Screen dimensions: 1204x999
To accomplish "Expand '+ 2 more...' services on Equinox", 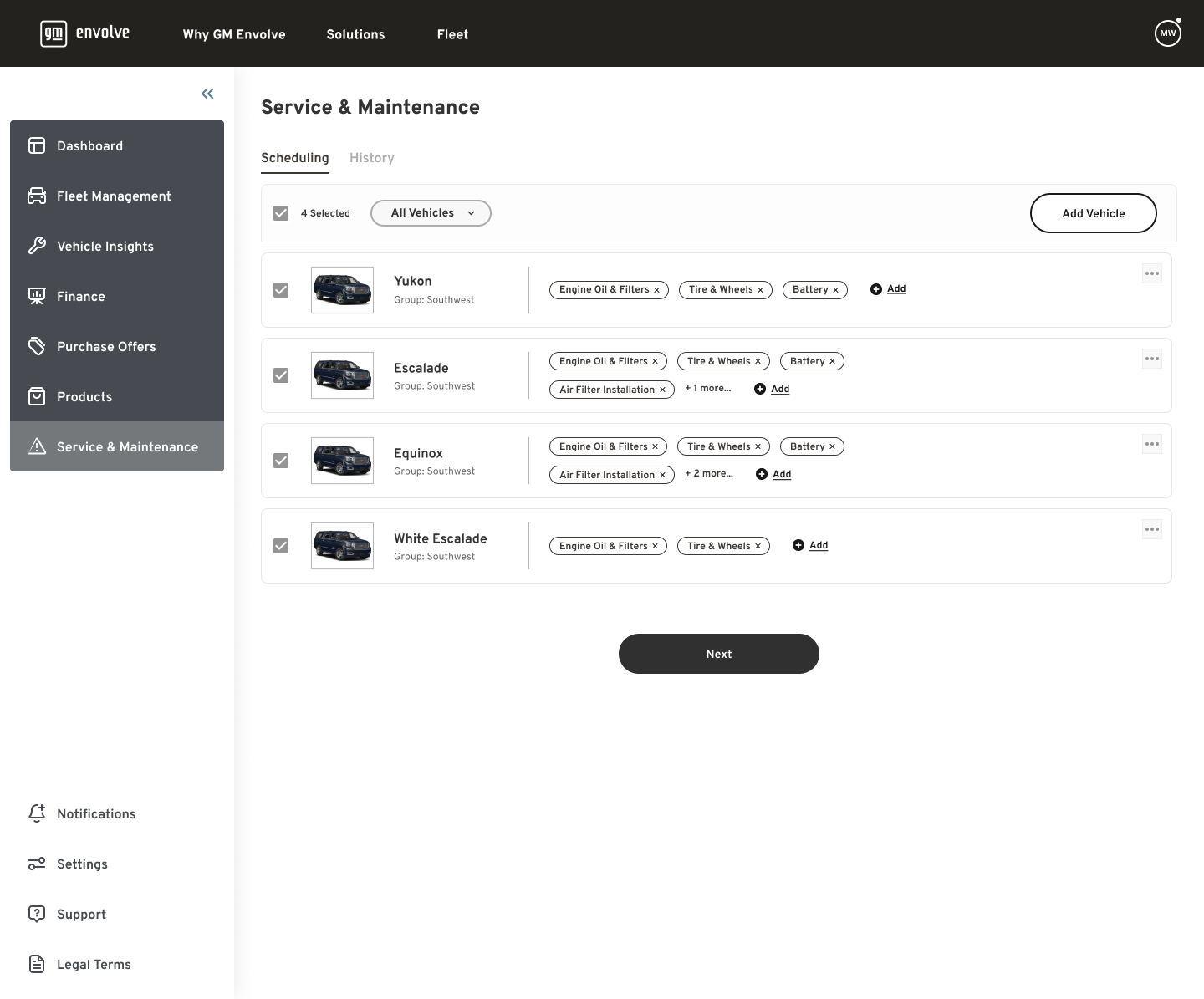I will (x=709, y=473).
